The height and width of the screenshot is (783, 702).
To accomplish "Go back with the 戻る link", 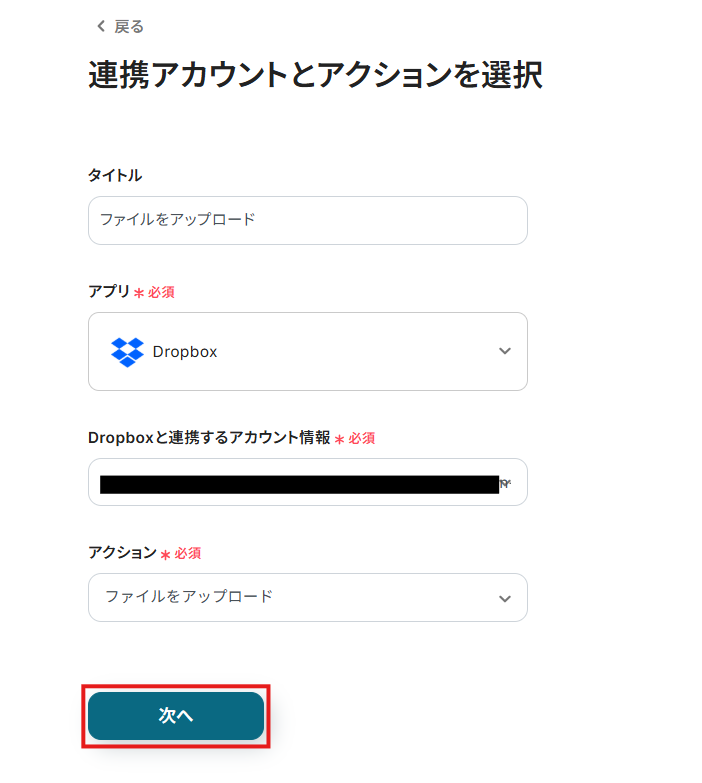I will click(x=130, y=27).
